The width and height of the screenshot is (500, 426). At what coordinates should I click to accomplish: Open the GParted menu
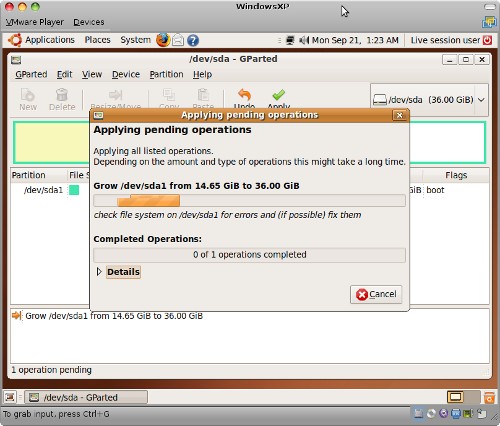[31, 74]
